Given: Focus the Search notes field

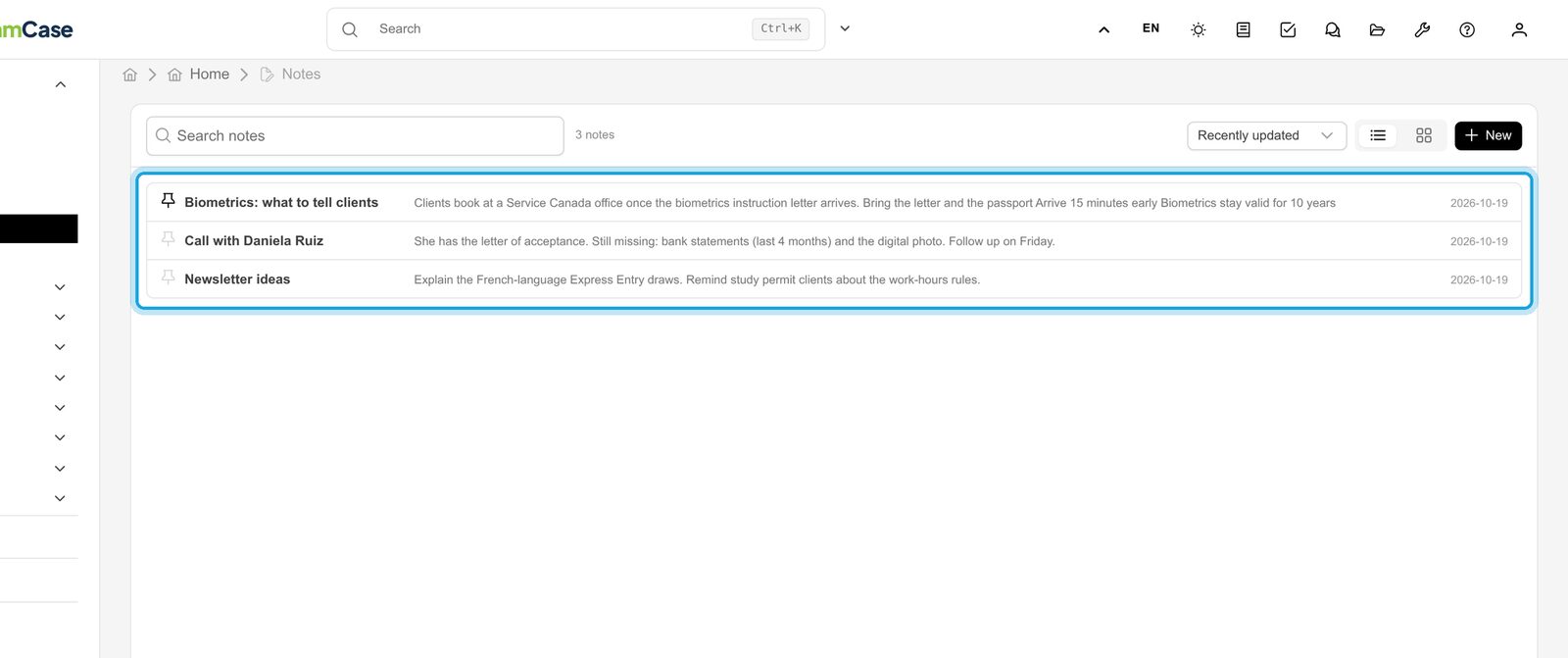Looking at the screenshot, I should [355, 136].
